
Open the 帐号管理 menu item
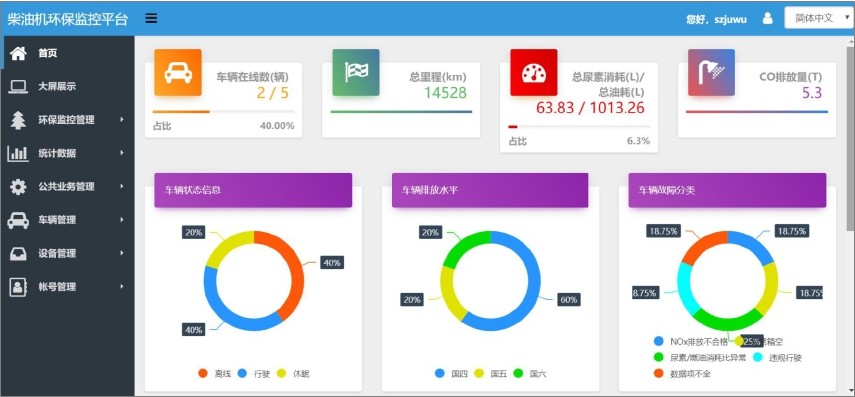67,286
